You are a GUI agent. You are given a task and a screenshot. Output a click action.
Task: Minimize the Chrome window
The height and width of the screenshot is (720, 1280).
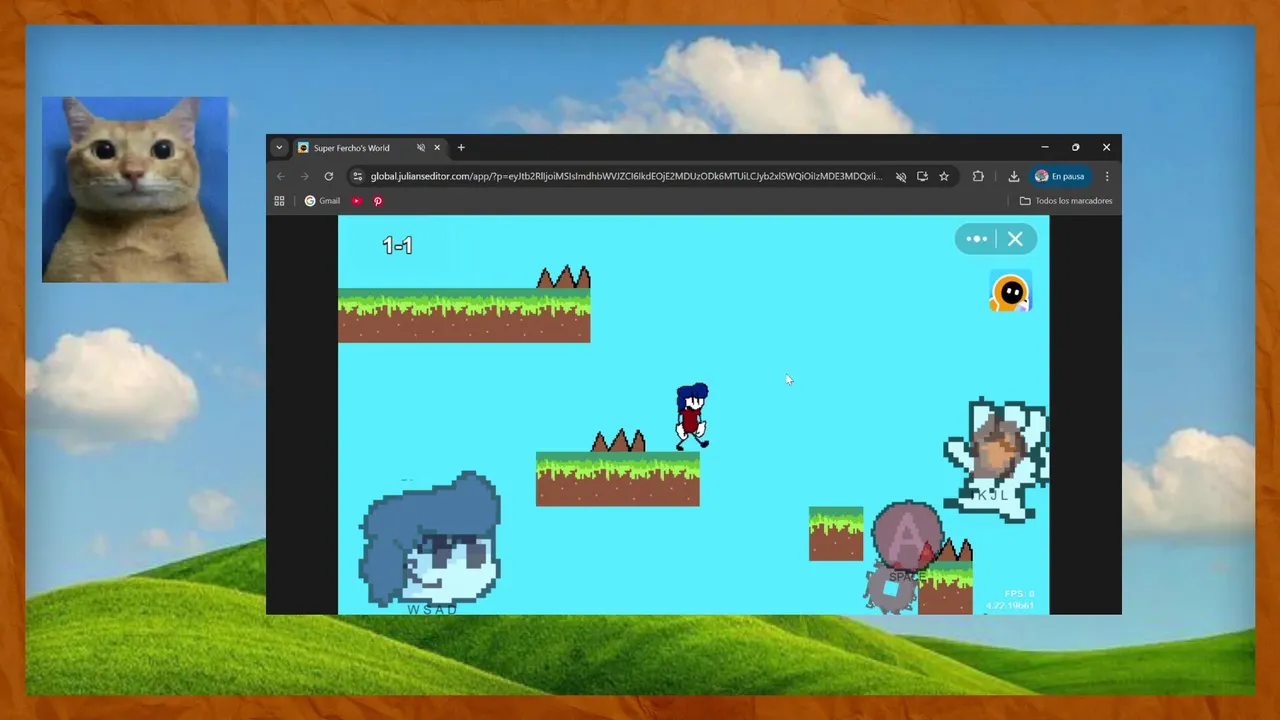click(1044, 147)
